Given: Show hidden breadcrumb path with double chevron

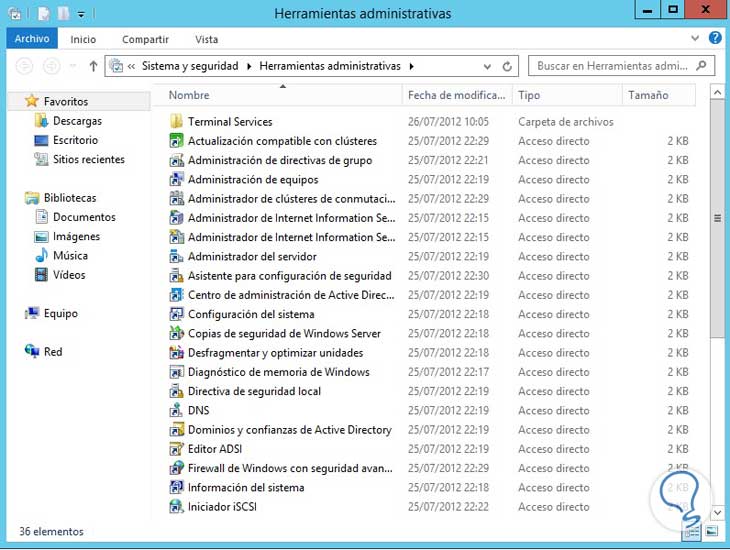Looking at the screenshot, I should [131, 67].
